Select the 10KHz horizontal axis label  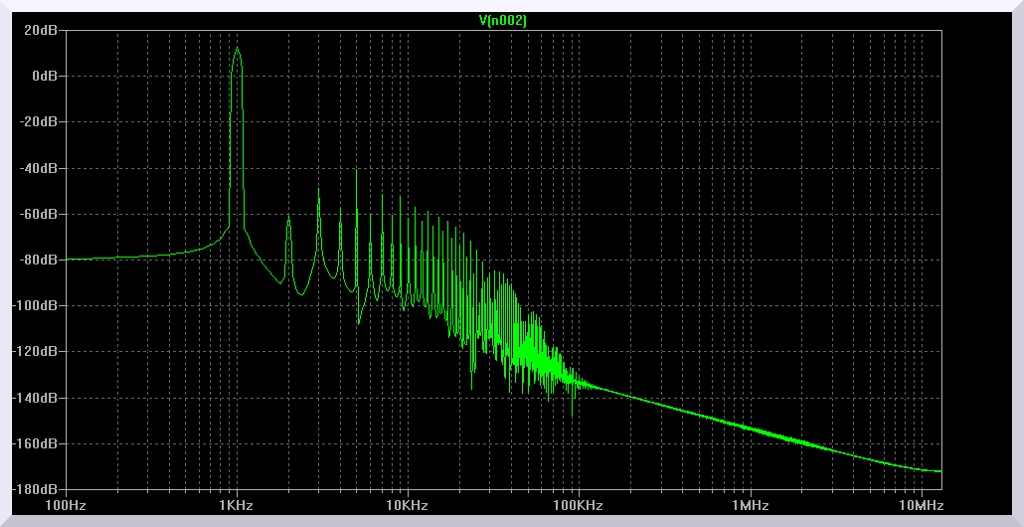[406, 507]
